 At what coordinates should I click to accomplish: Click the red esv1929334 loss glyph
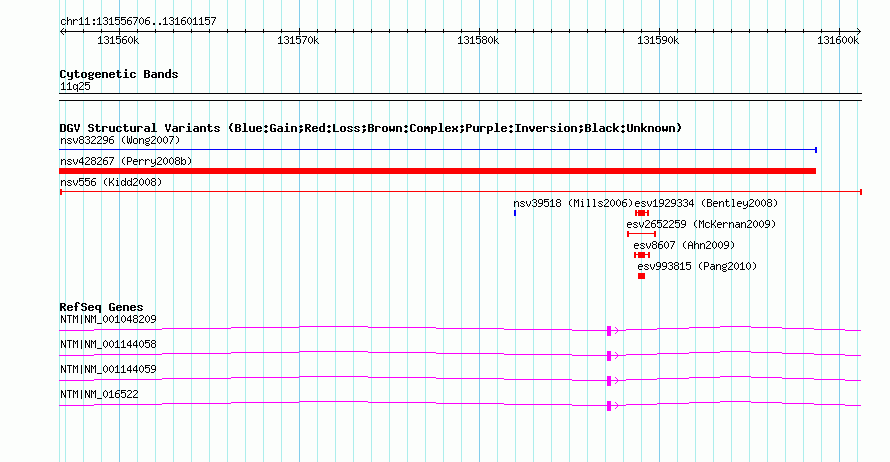[x=642, y=213]
